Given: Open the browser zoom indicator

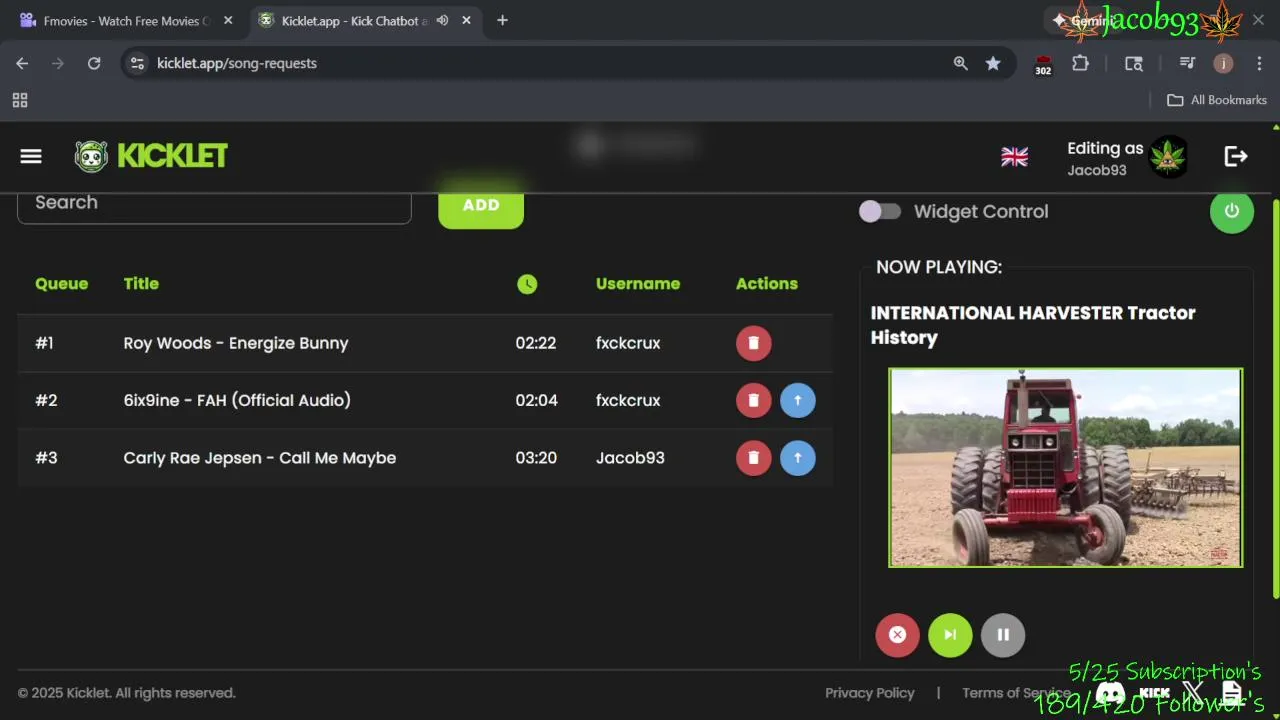Looking at the screenshot, I should [x=960, y=63].
